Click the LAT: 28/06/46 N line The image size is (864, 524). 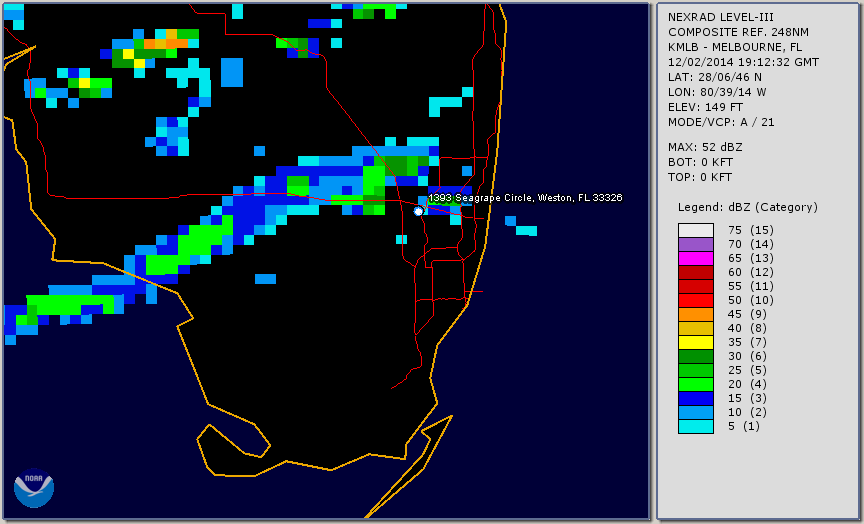click(715, 77)
